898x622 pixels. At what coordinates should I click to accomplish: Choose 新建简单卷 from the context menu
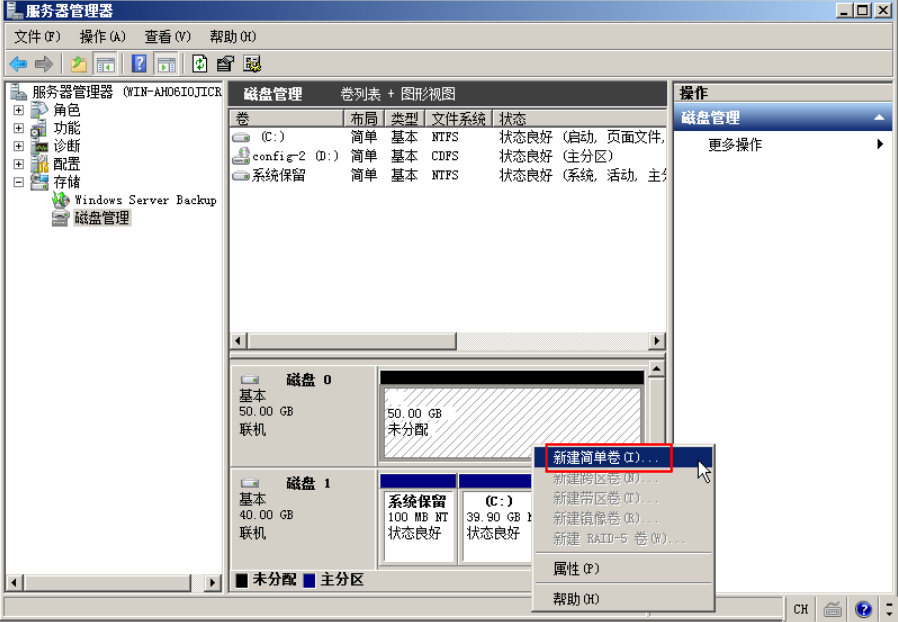coord(605,458)
